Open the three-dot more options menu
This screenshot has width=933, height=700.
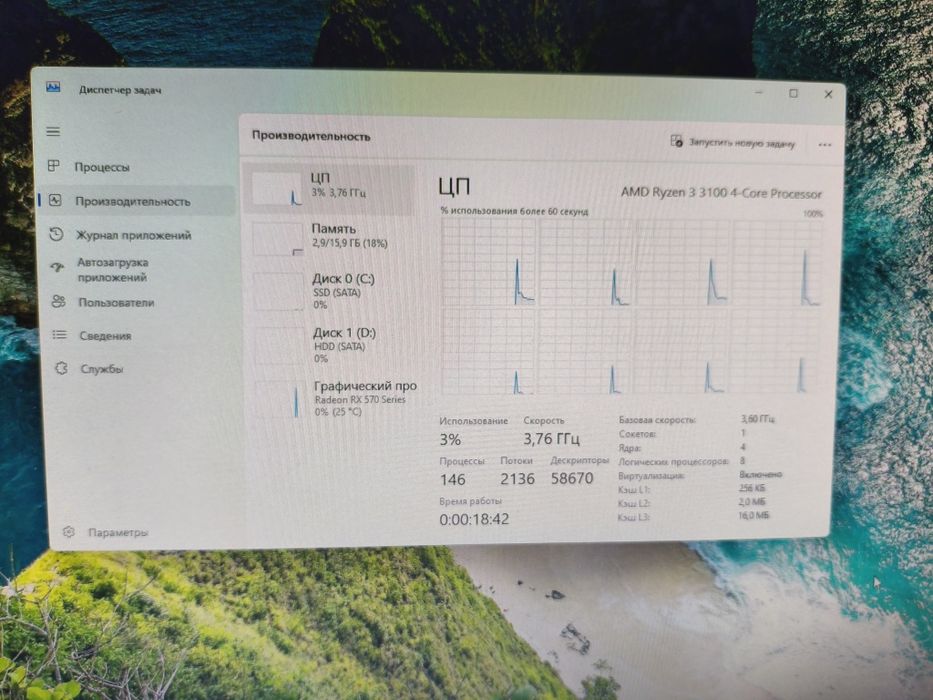[x=825, y=145]
